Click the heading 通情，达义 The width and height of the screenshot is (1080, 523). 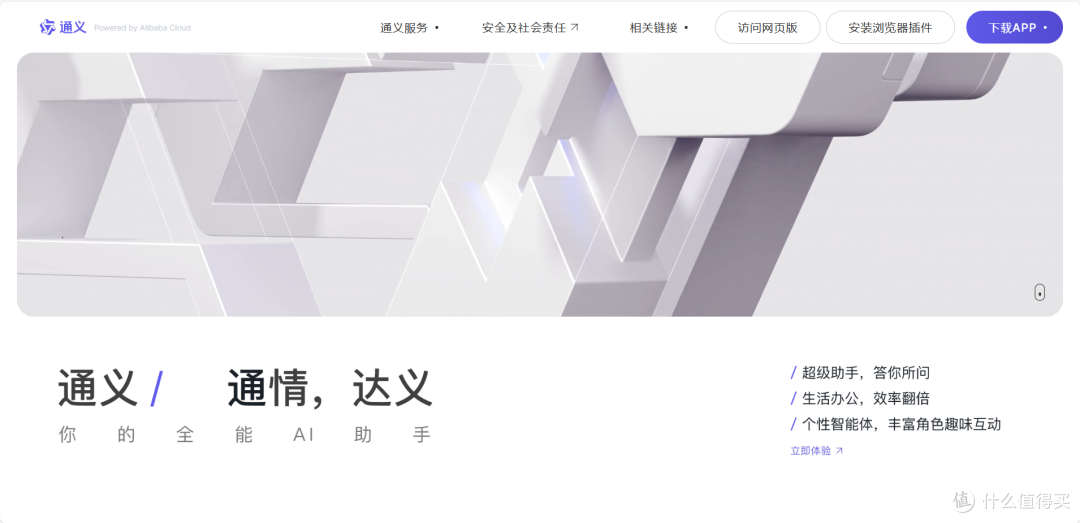click(330, 388)
